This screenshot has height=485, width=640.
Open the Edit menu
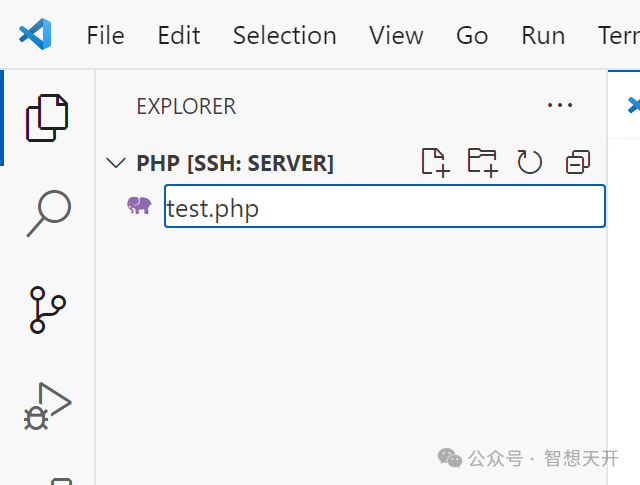[x=179, y=36]
